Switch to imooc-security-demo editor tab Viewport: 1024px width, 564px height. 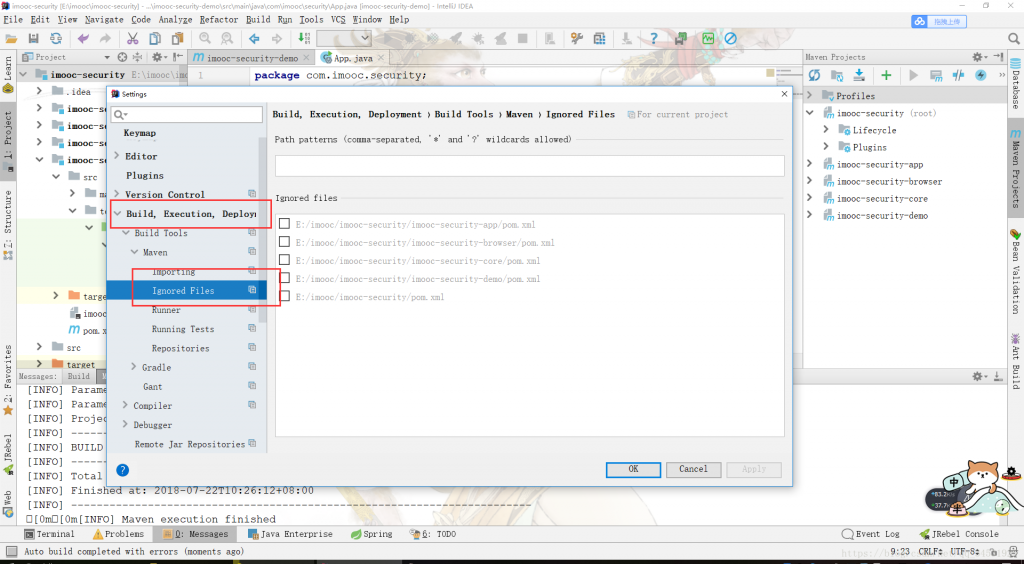point(253,57)
